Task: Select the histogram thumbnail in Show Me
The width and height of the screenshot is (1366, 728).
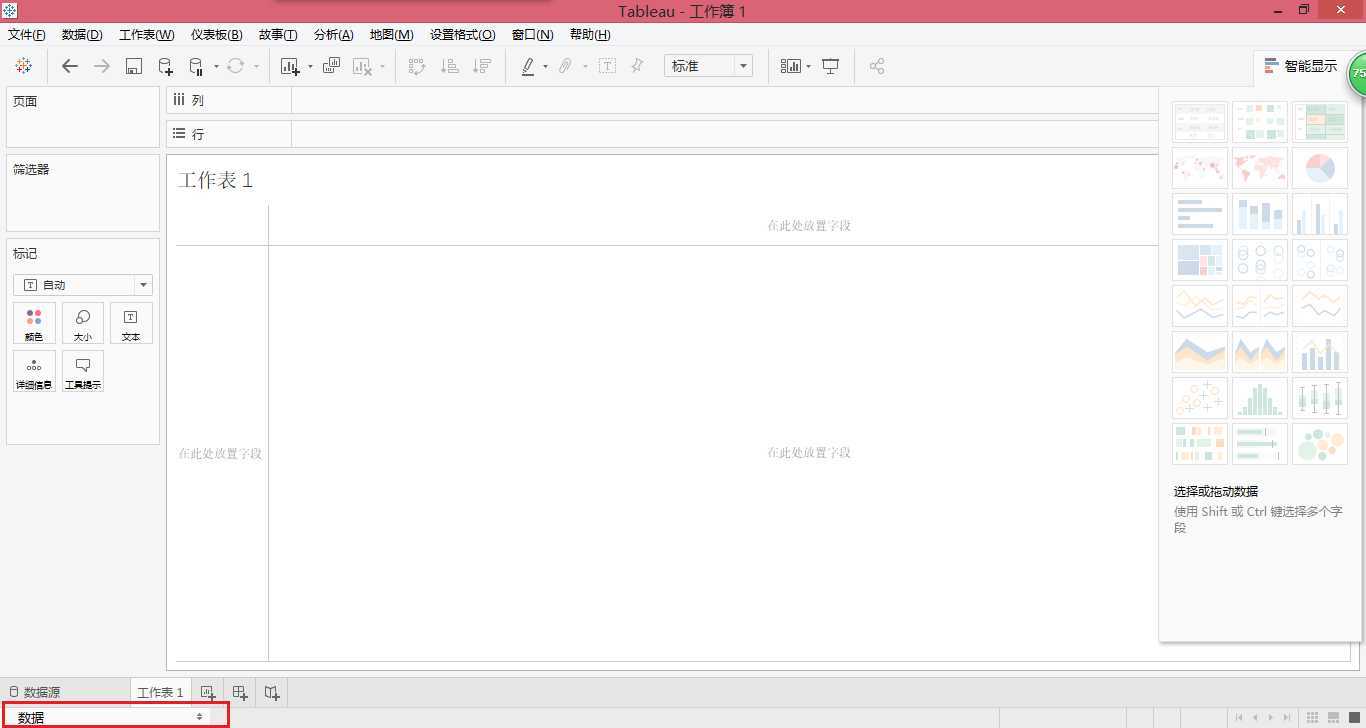Action: tap(1260, 398)
